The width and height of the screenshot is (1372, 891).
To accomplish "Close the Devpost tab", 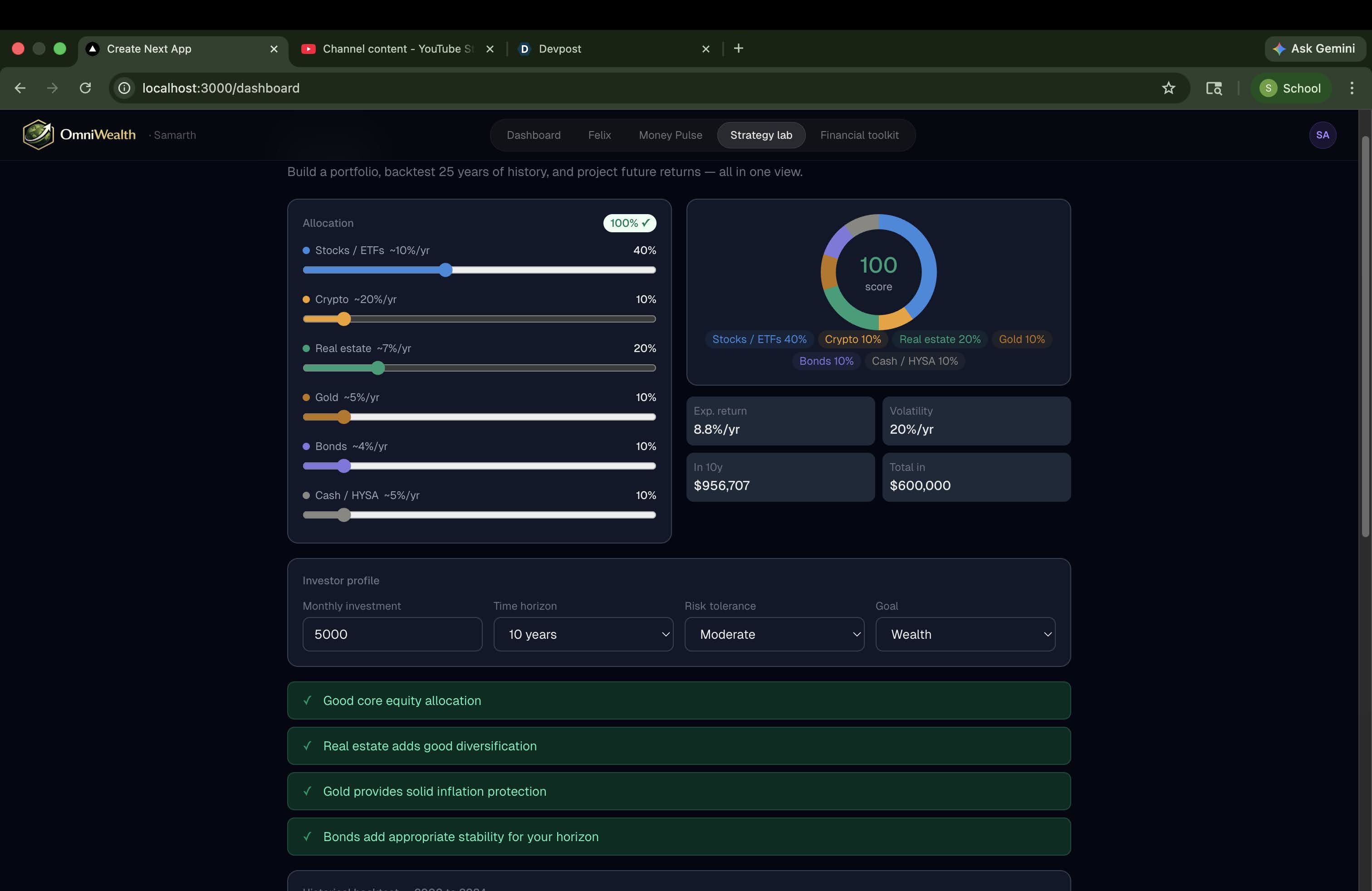I will 706,49.
